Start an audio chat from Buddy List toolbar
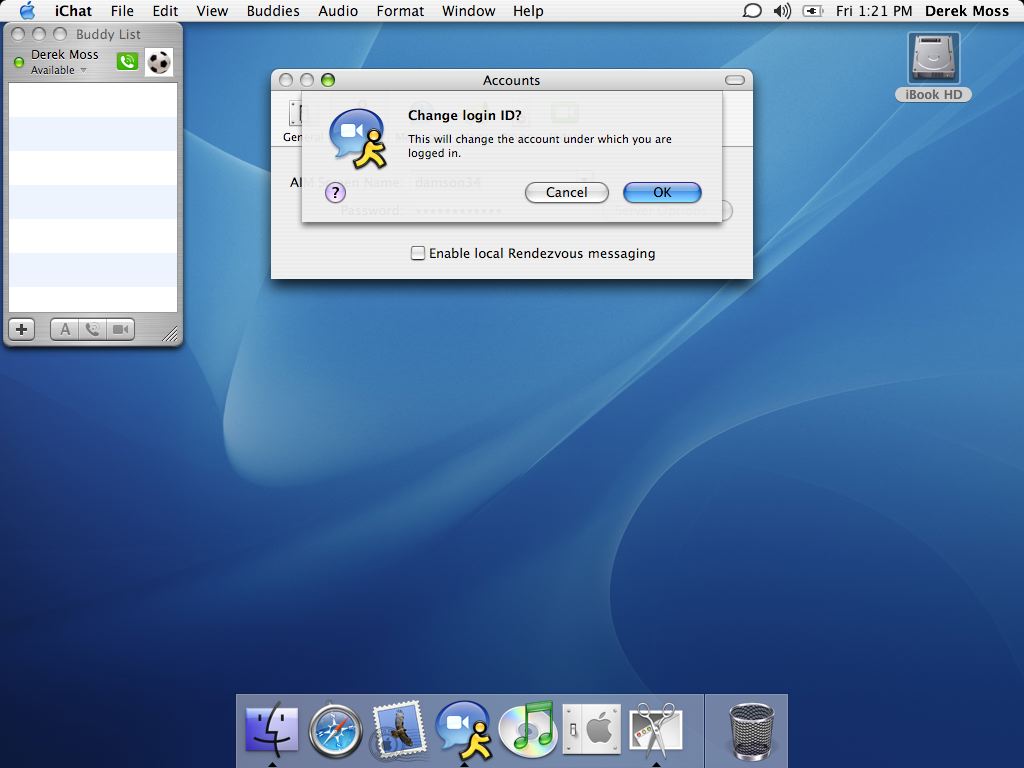The image size is (1024, 768). (93, 329)
